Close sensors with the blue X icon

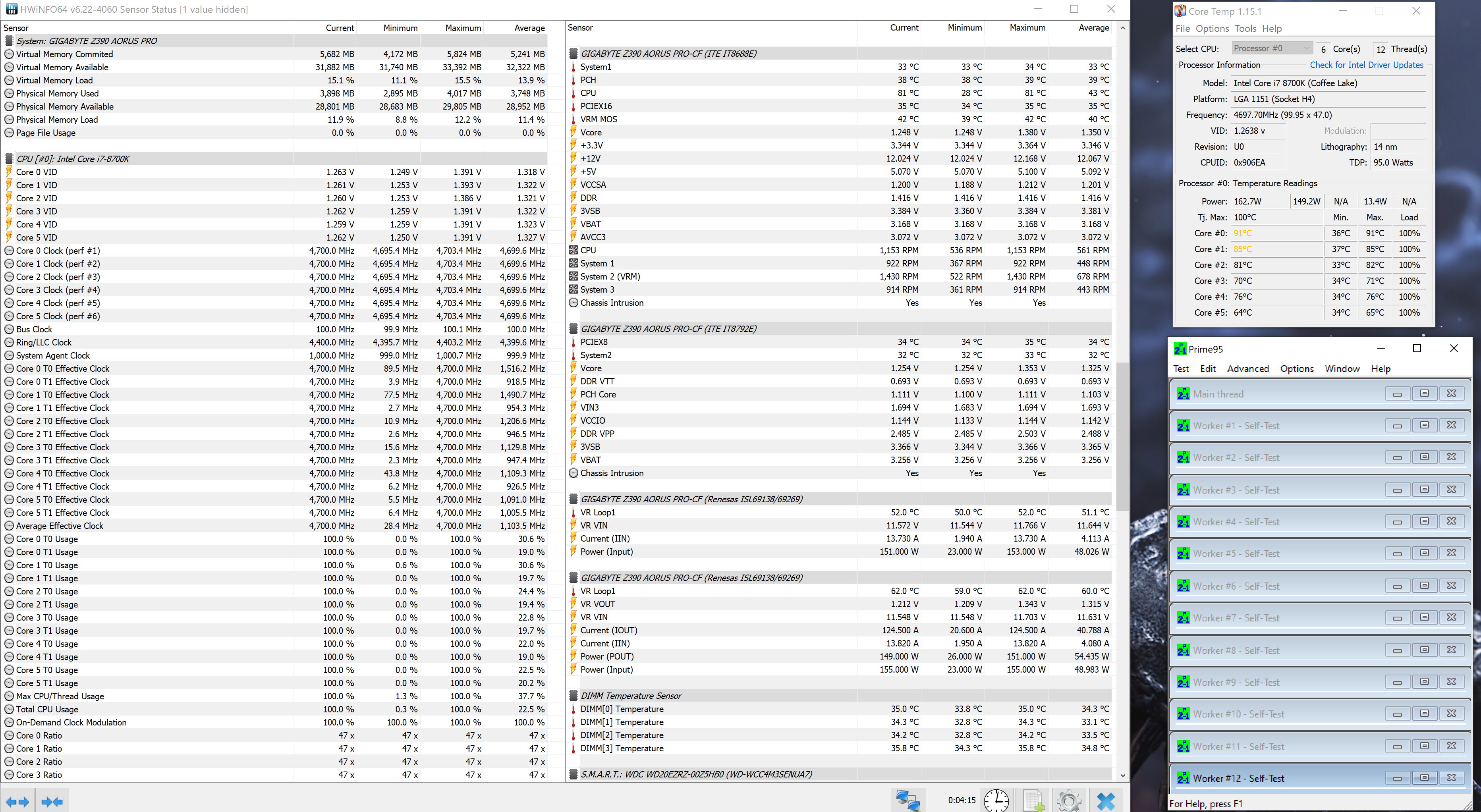click(1106, 800)
